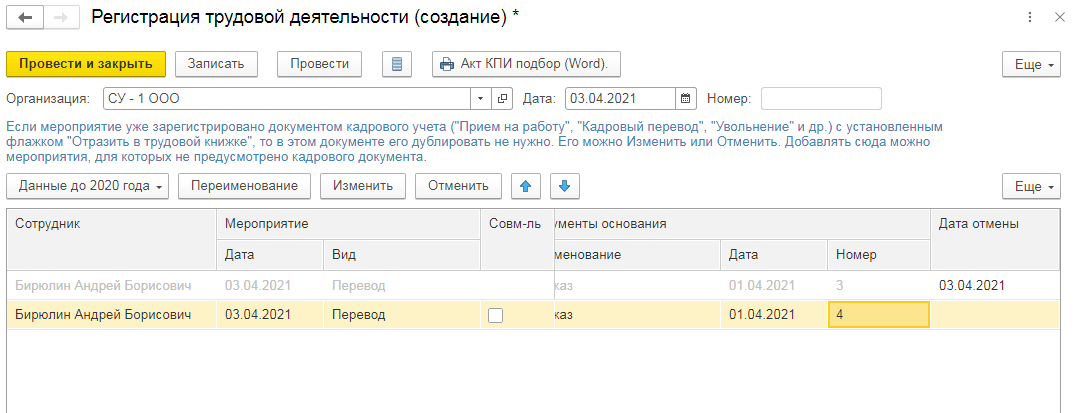Open the document report list icon
Viewport: 1077px width, 413px height.
[397, 64]
